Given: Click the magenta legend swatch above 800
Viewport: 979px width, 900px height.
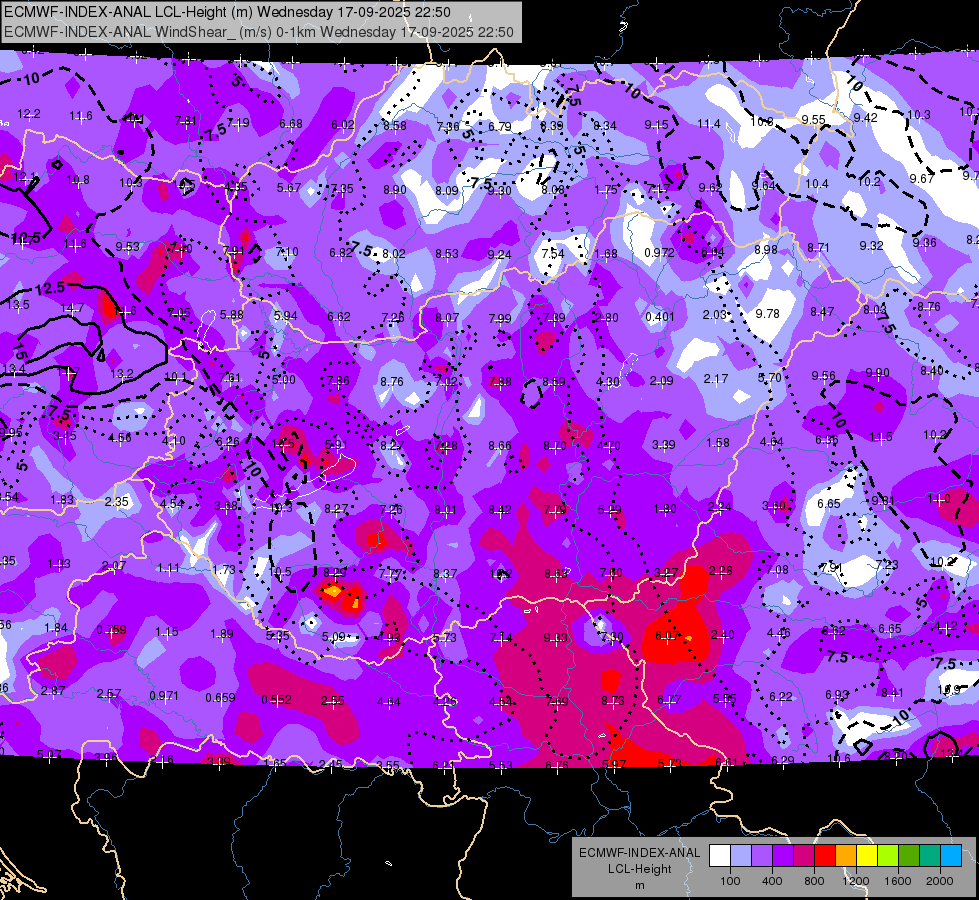Looking at the screenshot, I should click(804, 855).
